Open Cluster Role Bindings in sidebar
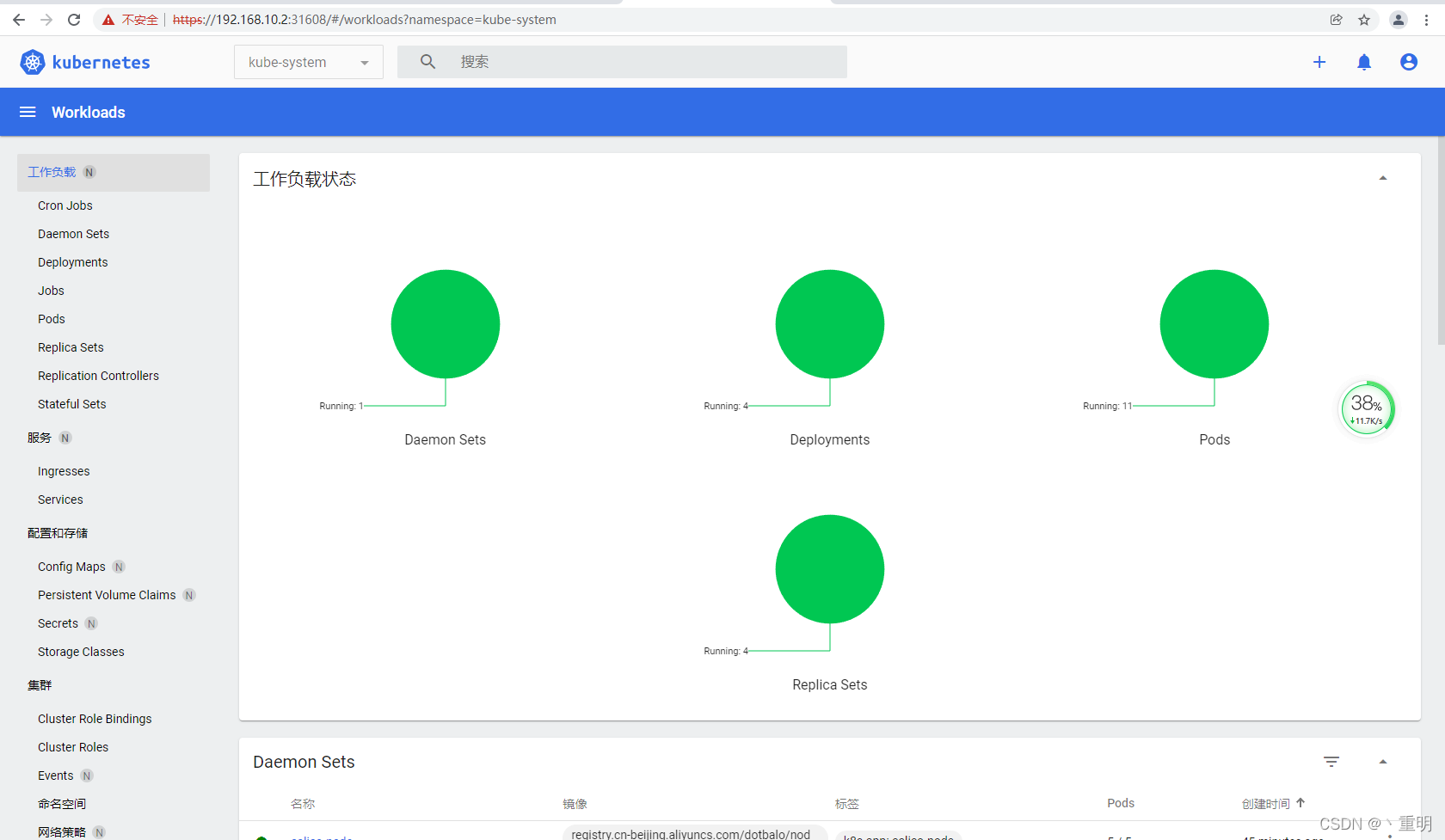The width and height of the screenshot is (1445, 840). 95,719
